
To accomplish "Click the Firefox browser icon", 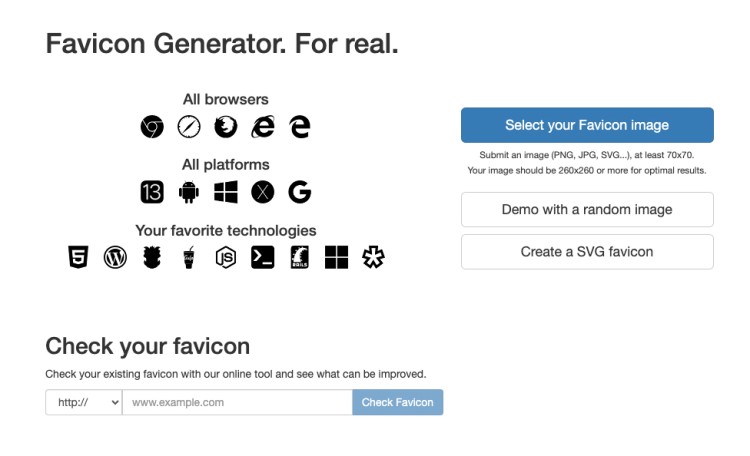I will (226, 127).
